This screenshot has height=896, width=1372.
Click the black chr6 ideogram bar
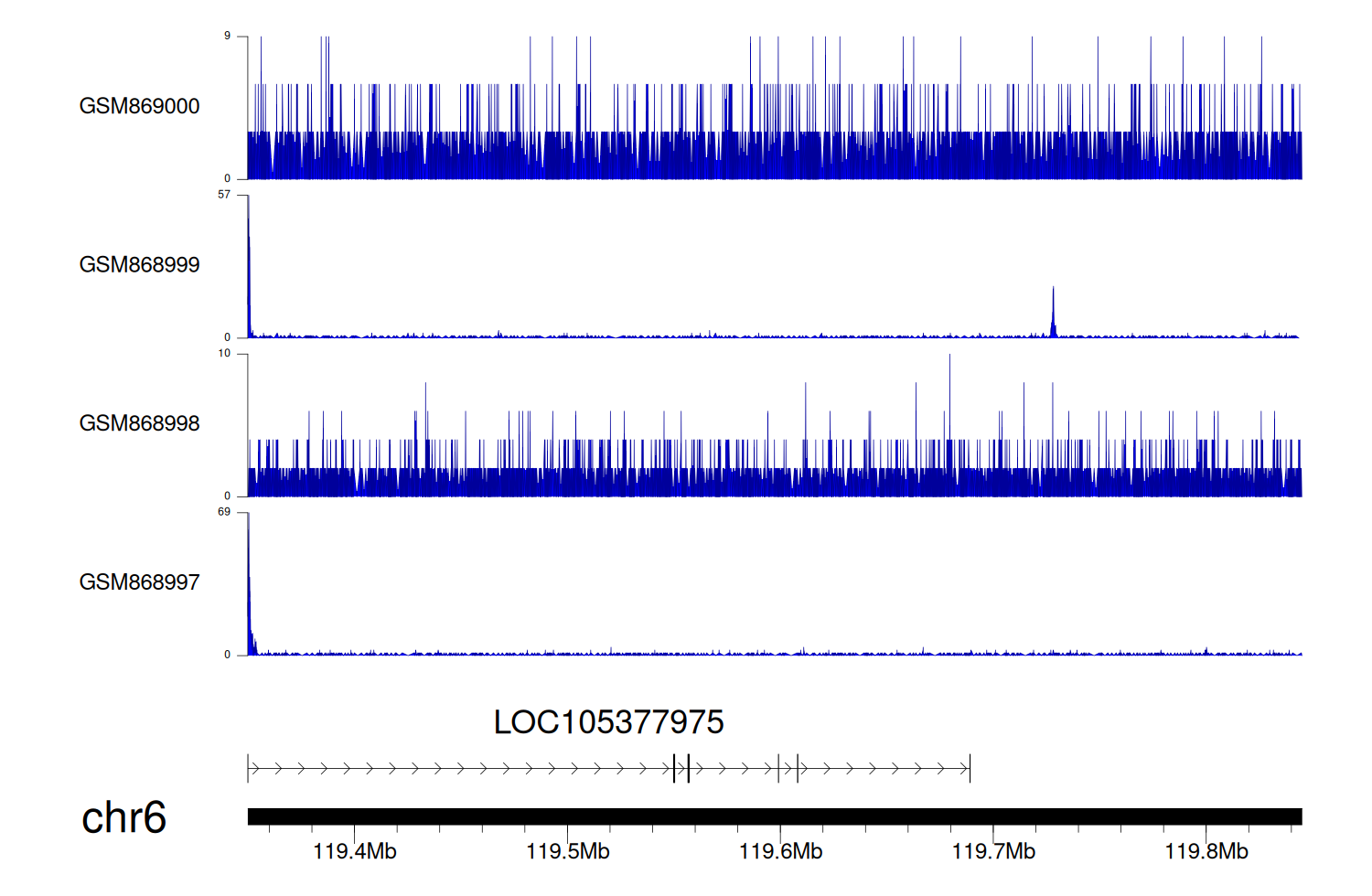(774, 816)
